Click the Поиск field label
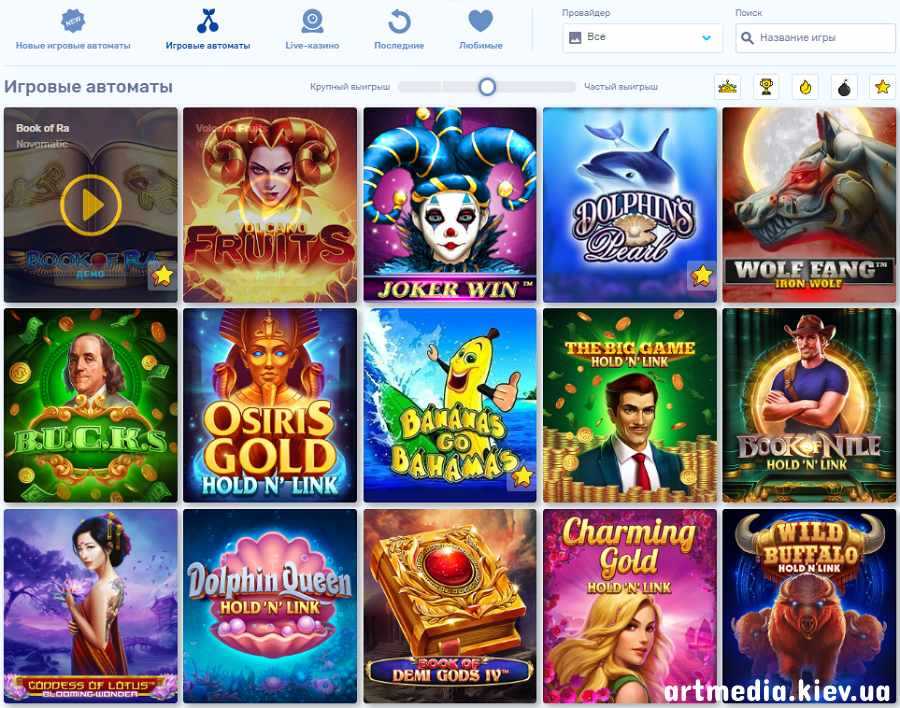 (x=749, y=13)
